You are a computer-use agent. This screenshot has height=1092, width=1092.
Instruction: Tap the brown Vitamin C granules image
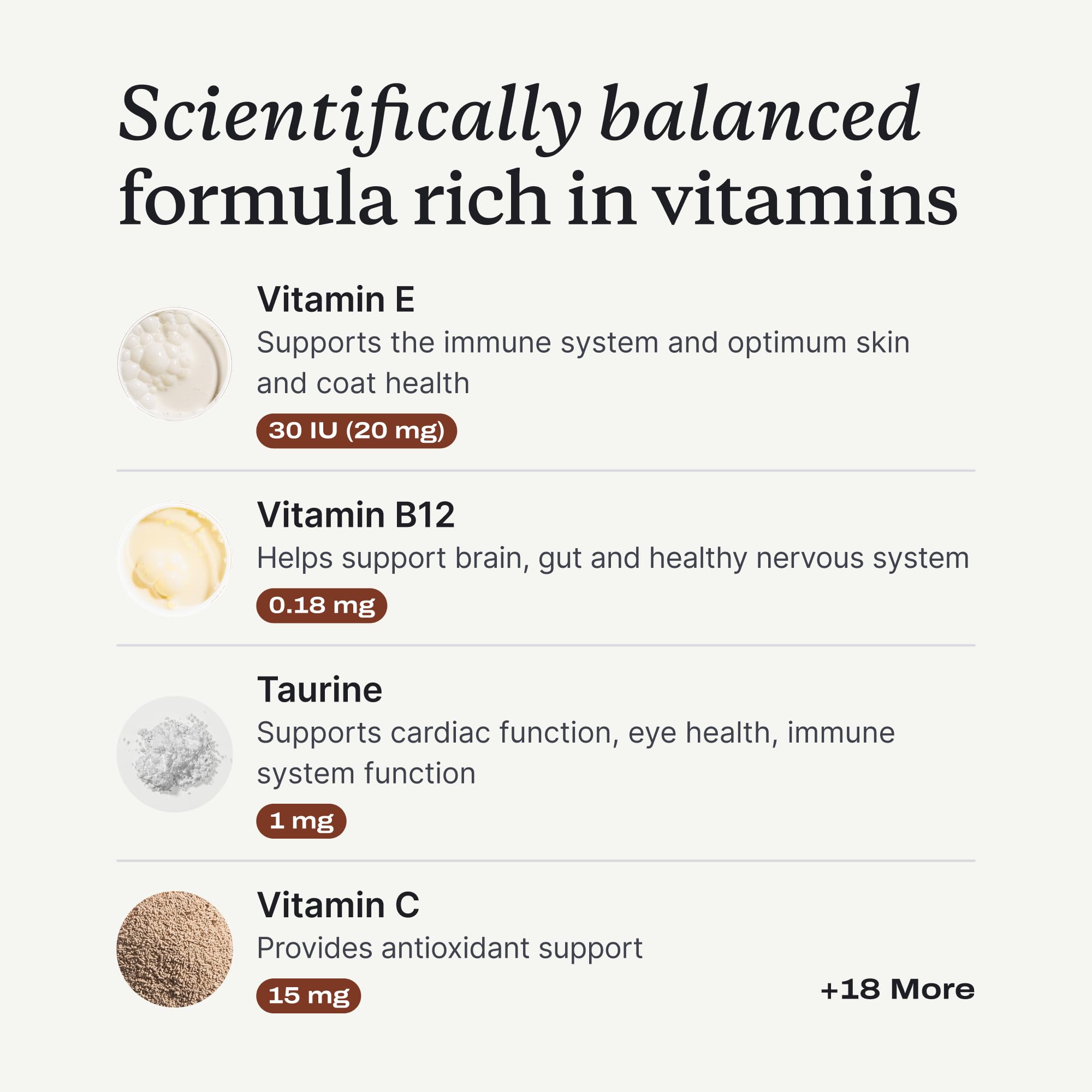(175, 949)
